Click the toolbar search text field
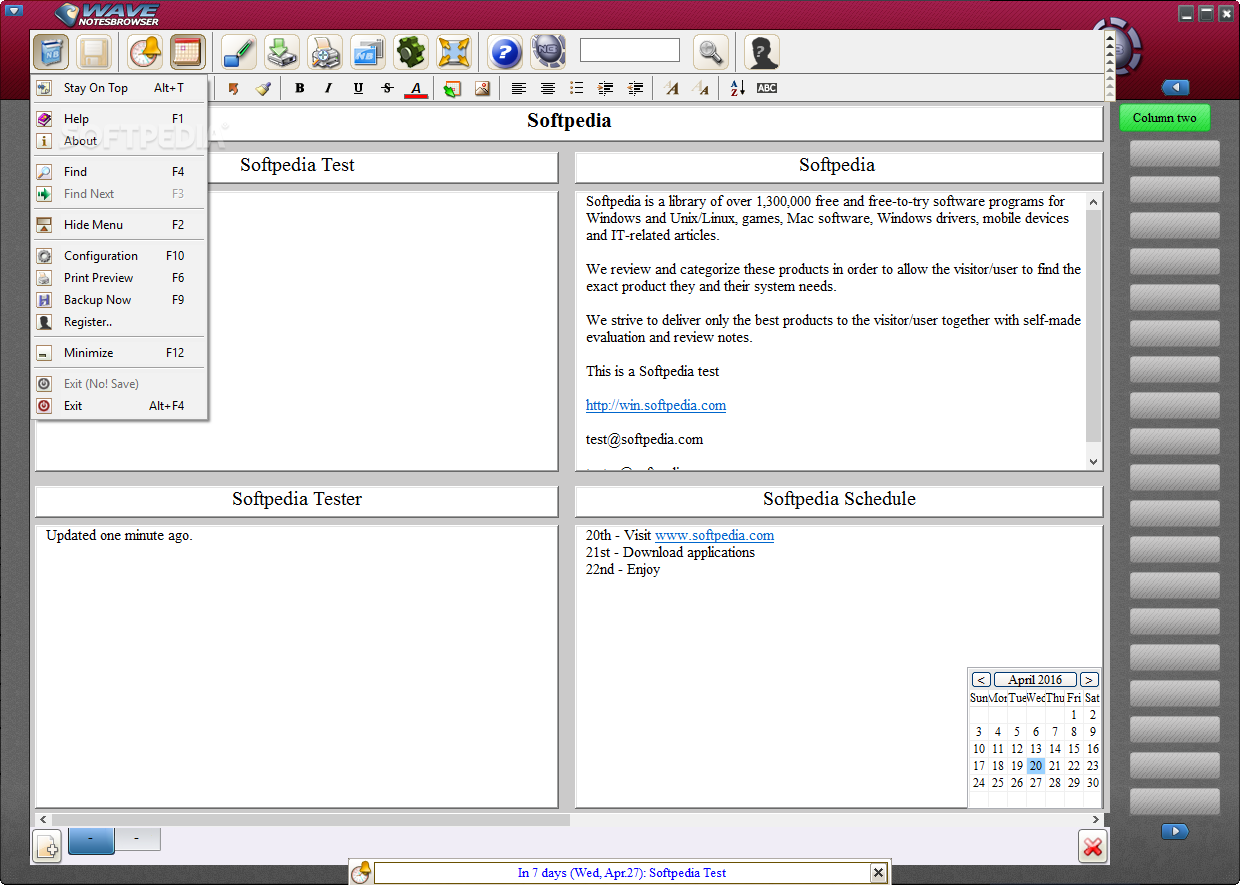The image size is (1240, 885). tap(630, 50)
